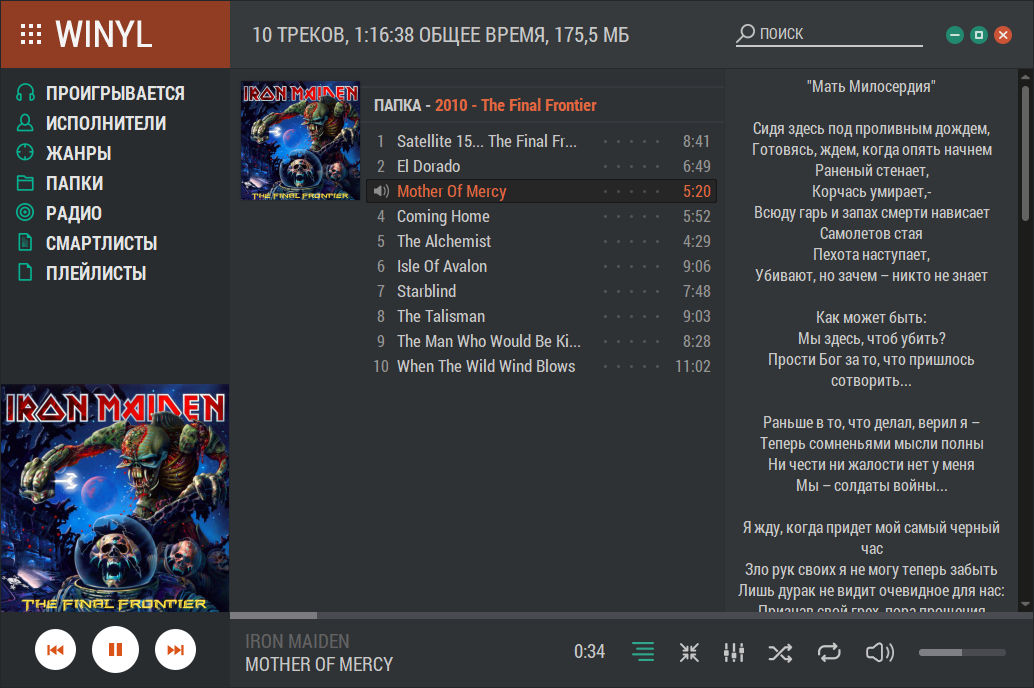Click the lyrics scrollbar down arrow
This screenshot has height=688, width=1034.
pyautogui.click(x=1025, y=604)
